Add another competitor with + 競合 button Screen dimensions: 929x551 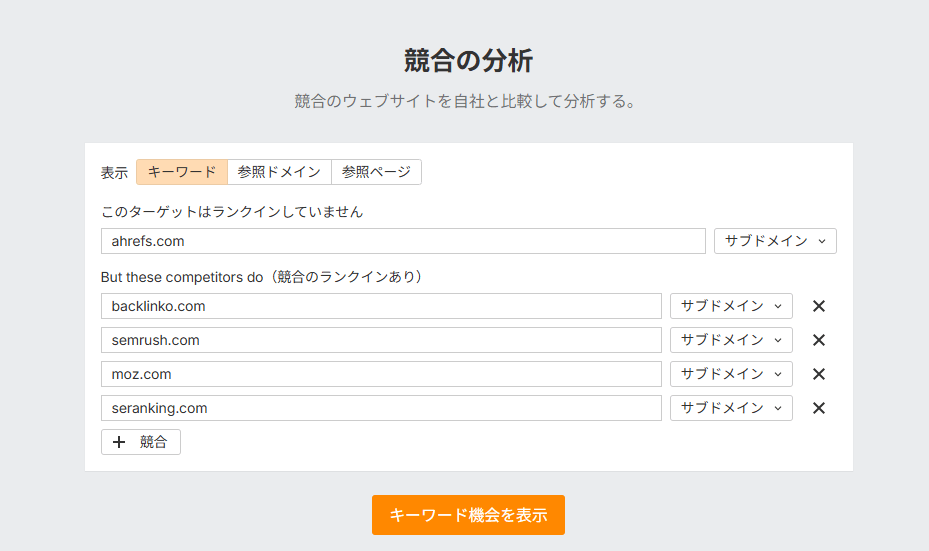(141, 442)
